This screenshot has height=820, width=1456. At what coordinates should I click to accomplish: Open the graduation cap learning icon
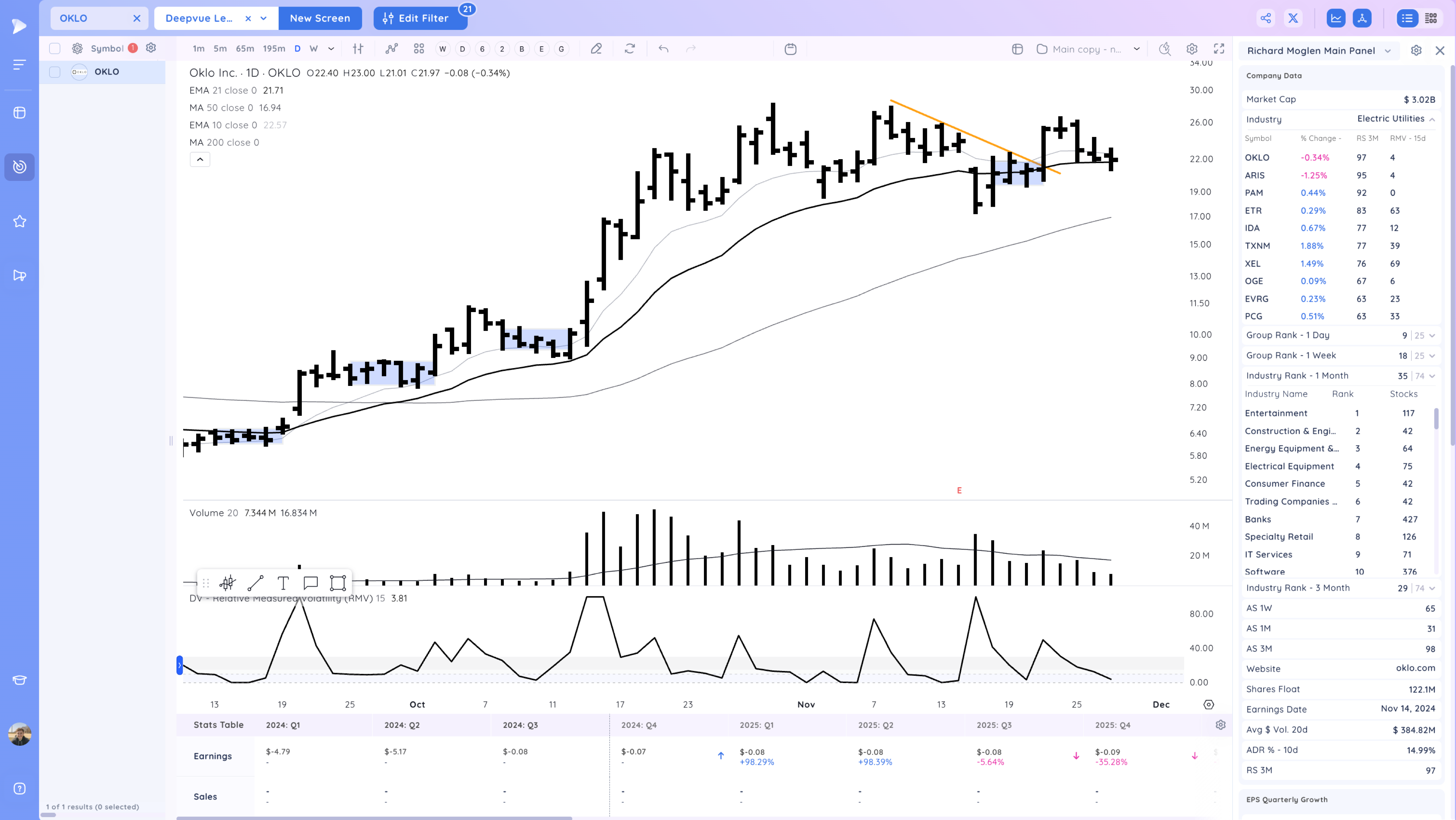[x=19, y=680]
